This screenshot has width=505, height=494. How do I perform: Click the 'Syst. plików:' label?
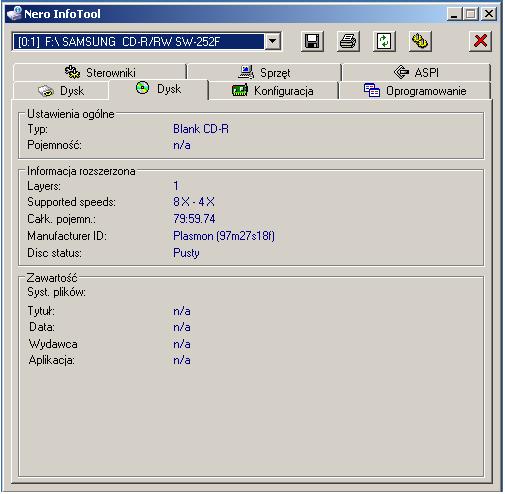pyautogui.click(x=56, y=292)
